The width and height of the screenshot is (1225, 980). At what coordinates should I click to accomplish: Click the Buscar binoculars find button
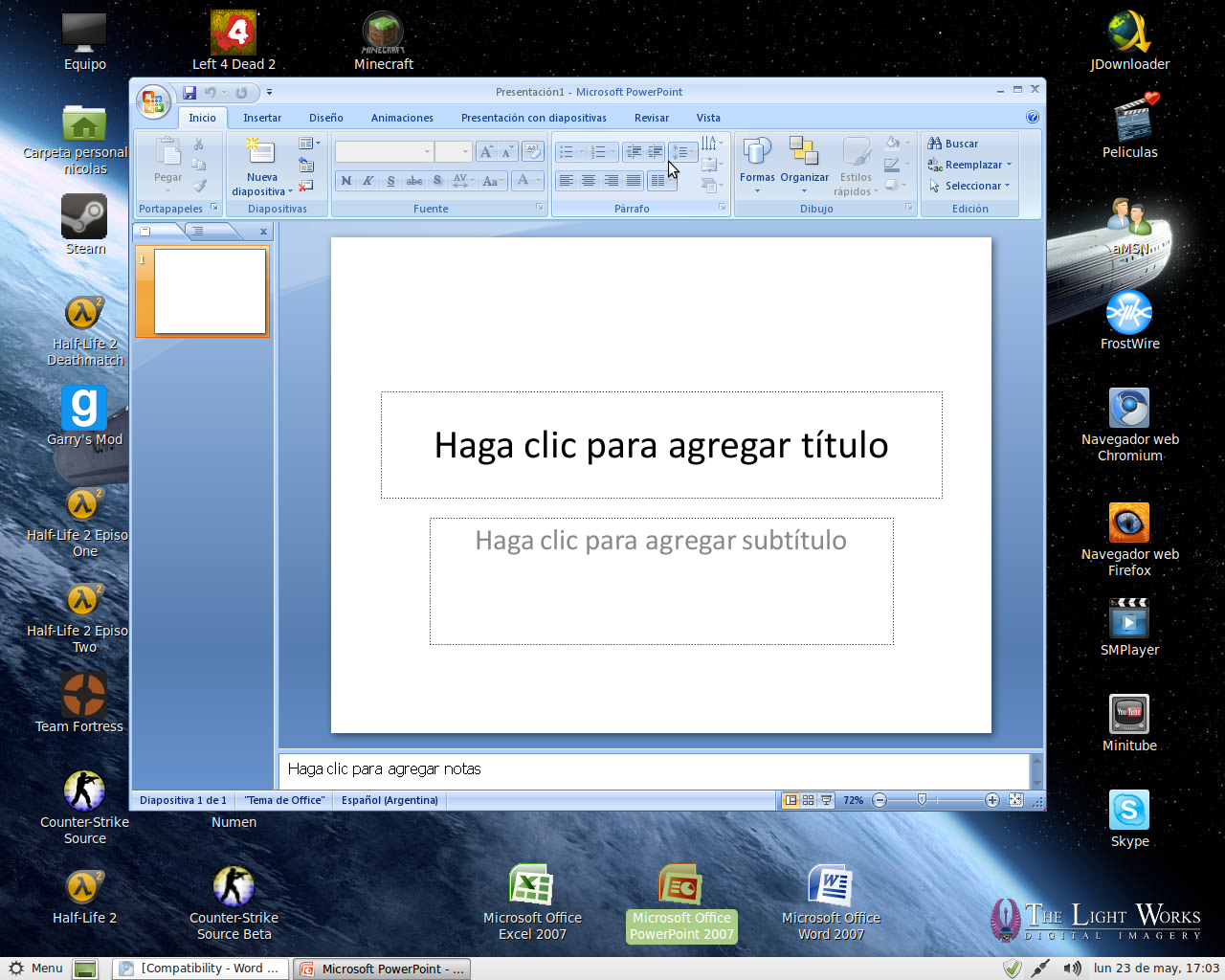[953, 144]
